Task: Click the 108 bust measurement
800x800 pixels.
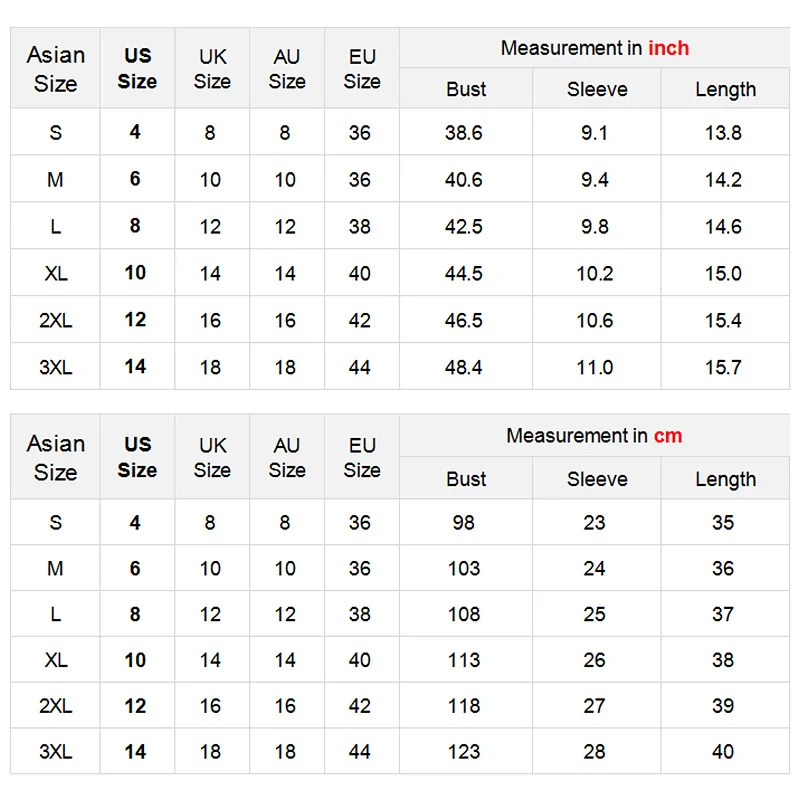Action: (464, 614)
